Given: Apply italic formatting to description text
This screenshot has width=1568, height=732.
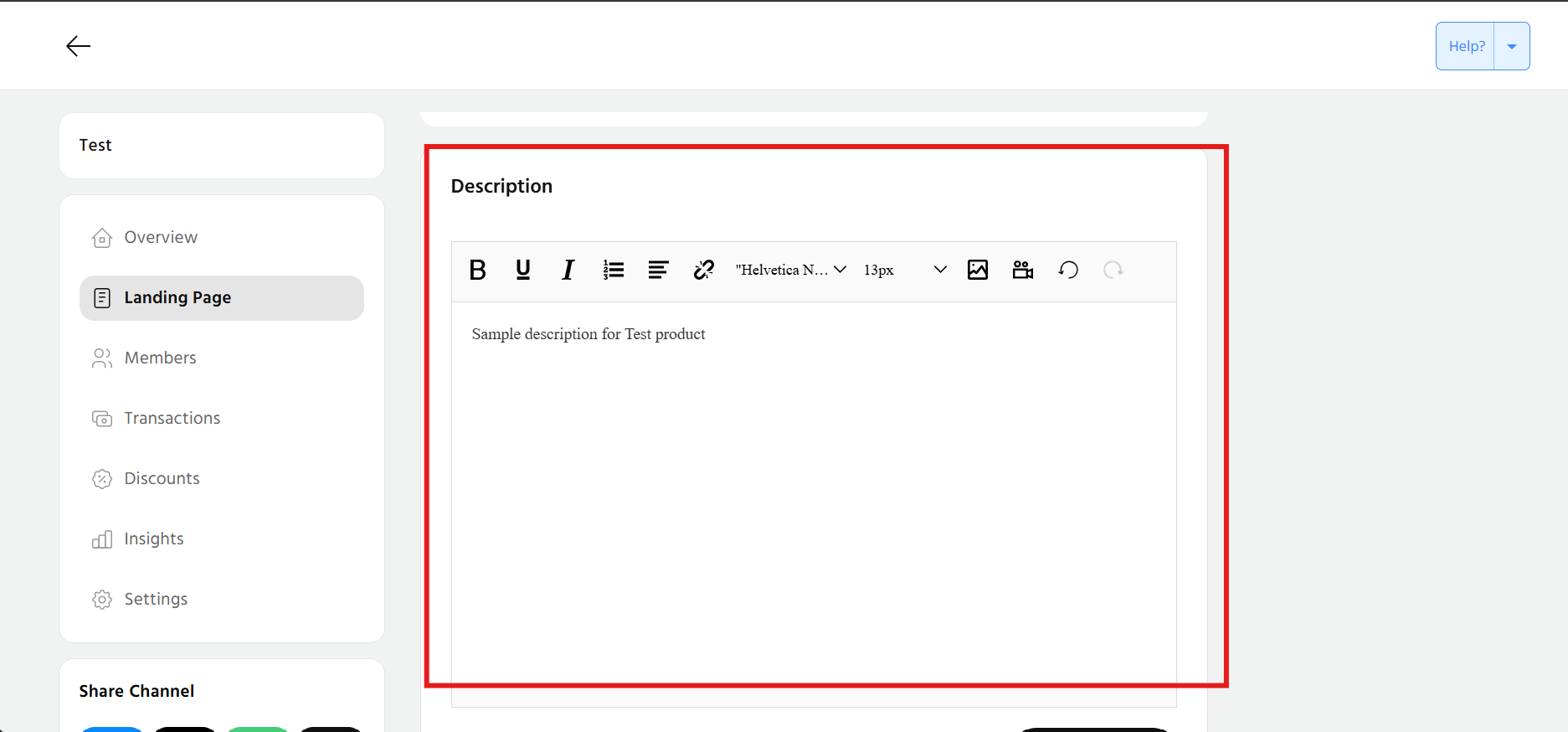Looking at the screenshot, I should [x=568, y=270].
